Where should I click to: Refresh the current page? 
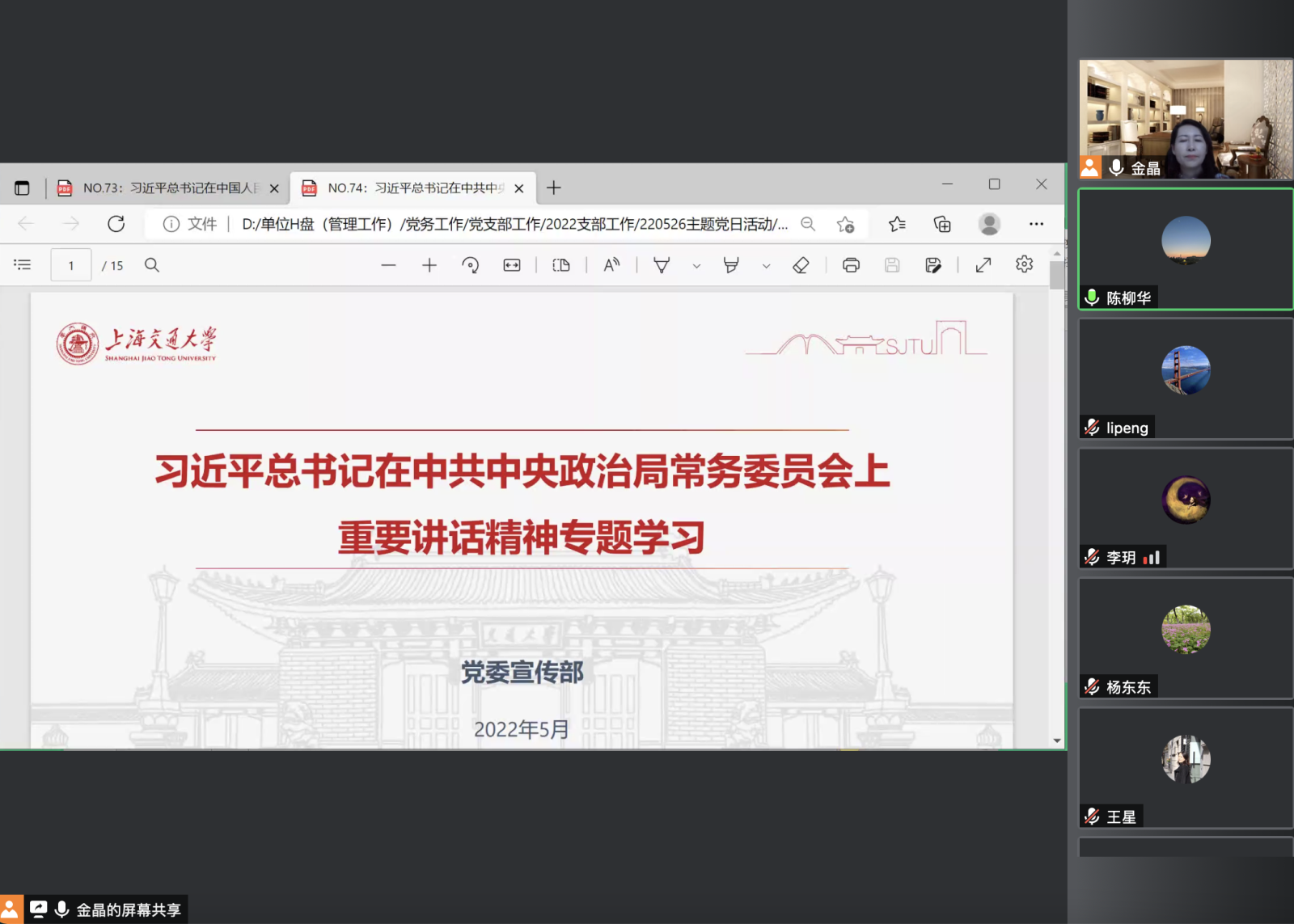(x=116, y=224)
